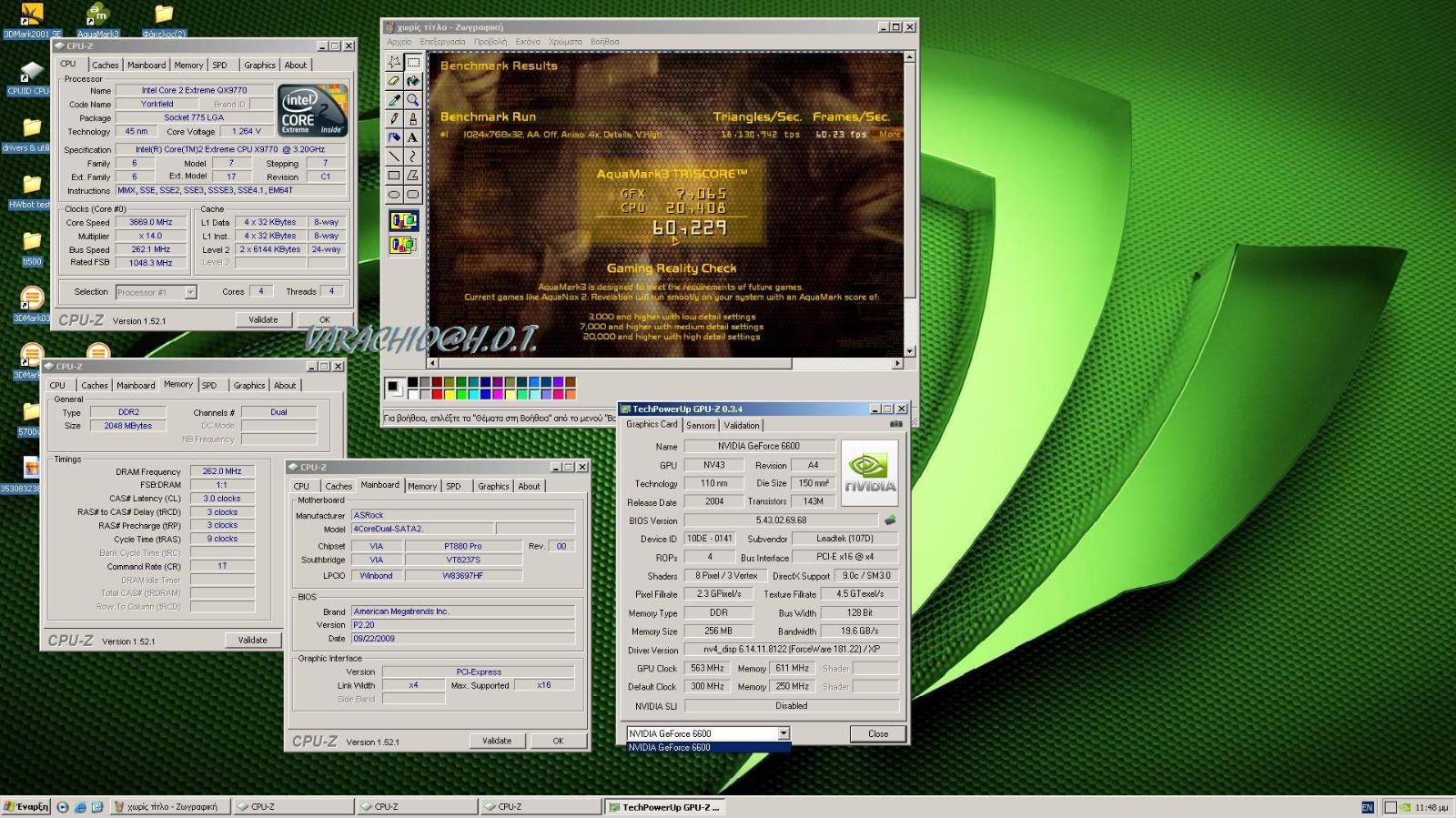Image resolution: width=1456 pixels, height=818 pixels.
Task: Select the Polygon shape tool
Action: point(413,176)
